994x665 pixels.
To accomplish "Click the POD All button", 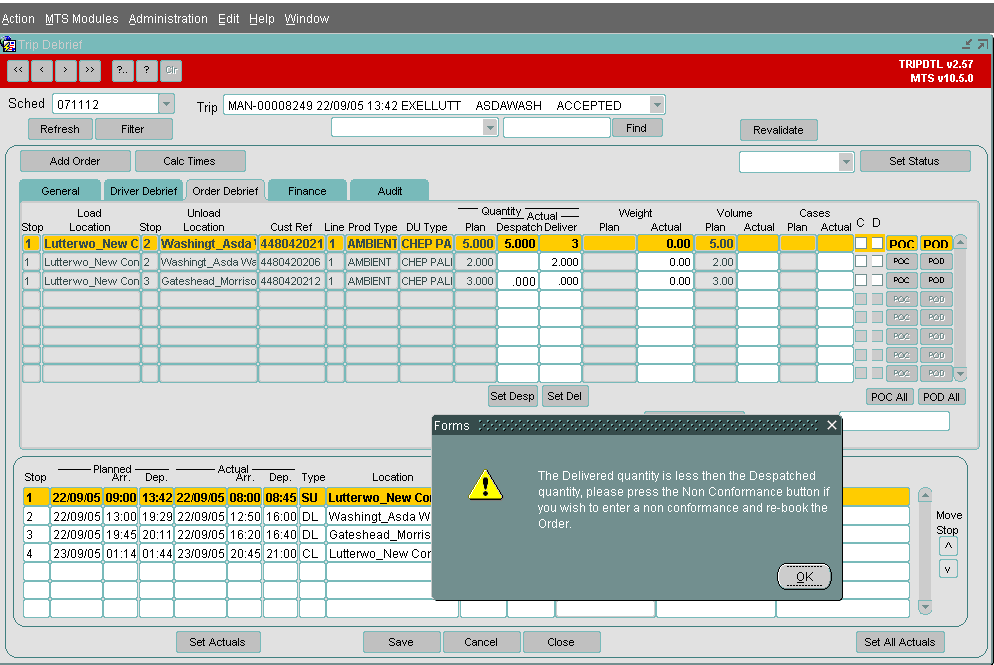I will [x=941, y=397].
